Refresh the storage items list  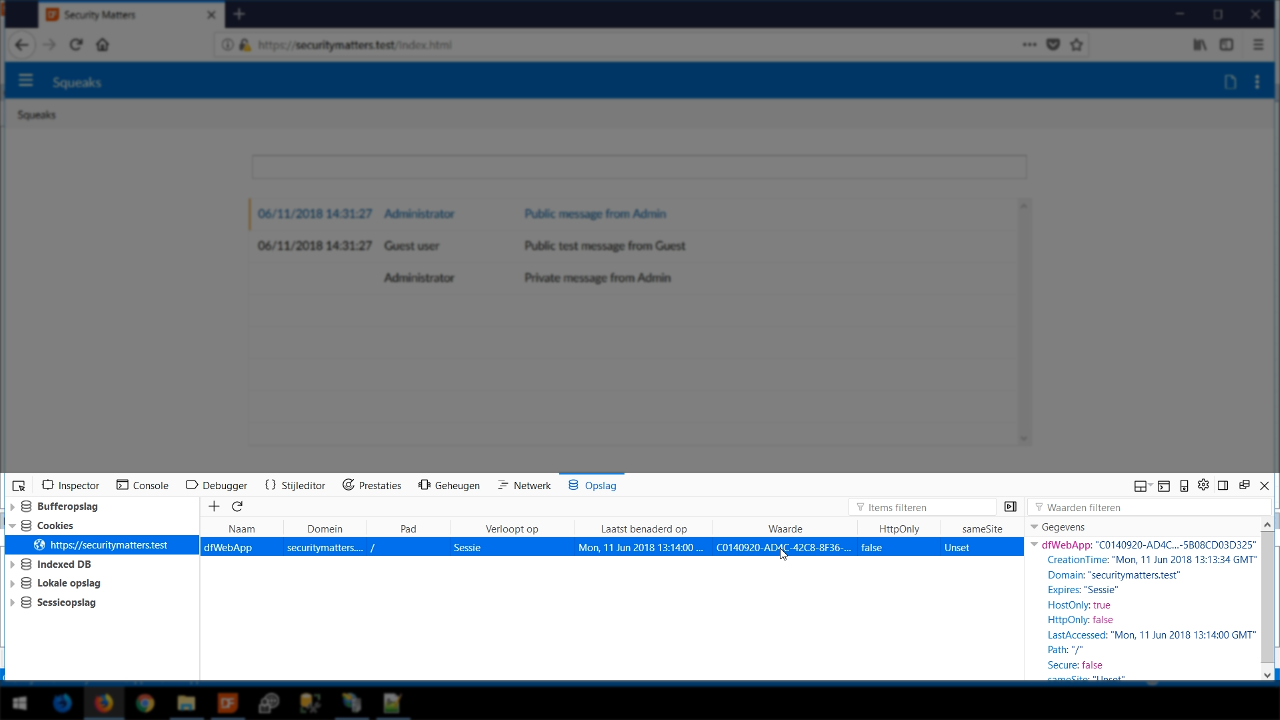click(237, 507)
